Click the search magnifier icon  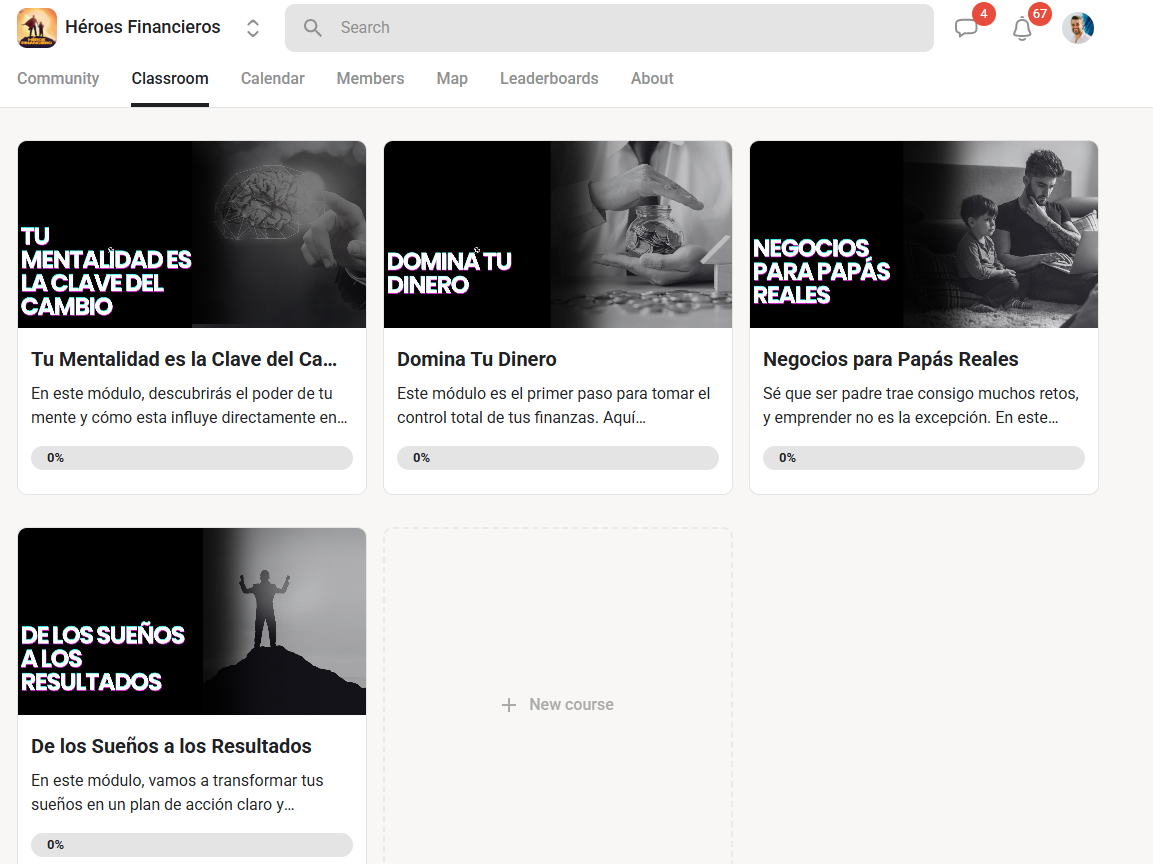pos(313,28)
